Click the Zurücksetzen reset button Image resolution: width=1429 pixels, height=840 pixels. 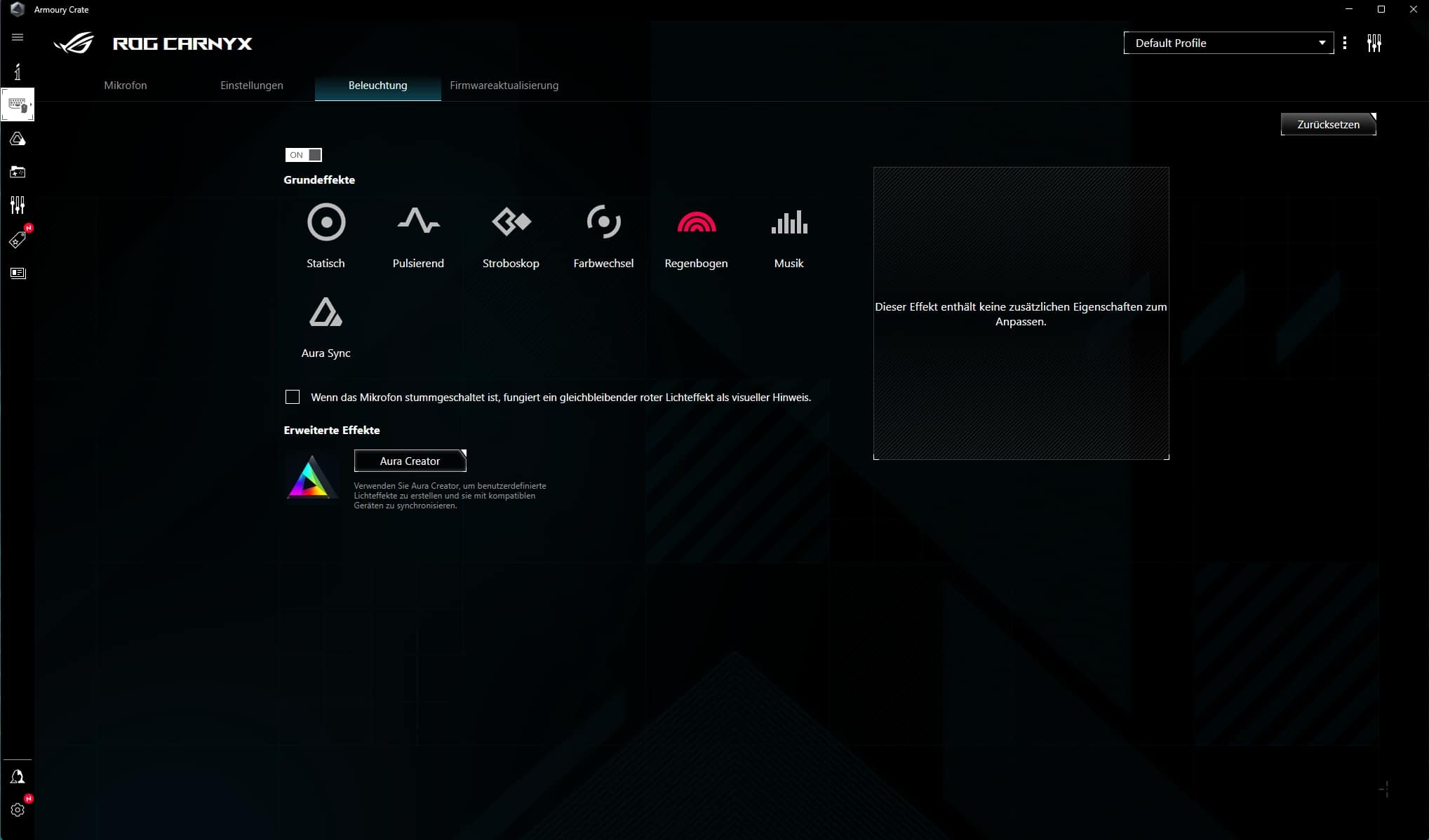(x=1327, y=124)
